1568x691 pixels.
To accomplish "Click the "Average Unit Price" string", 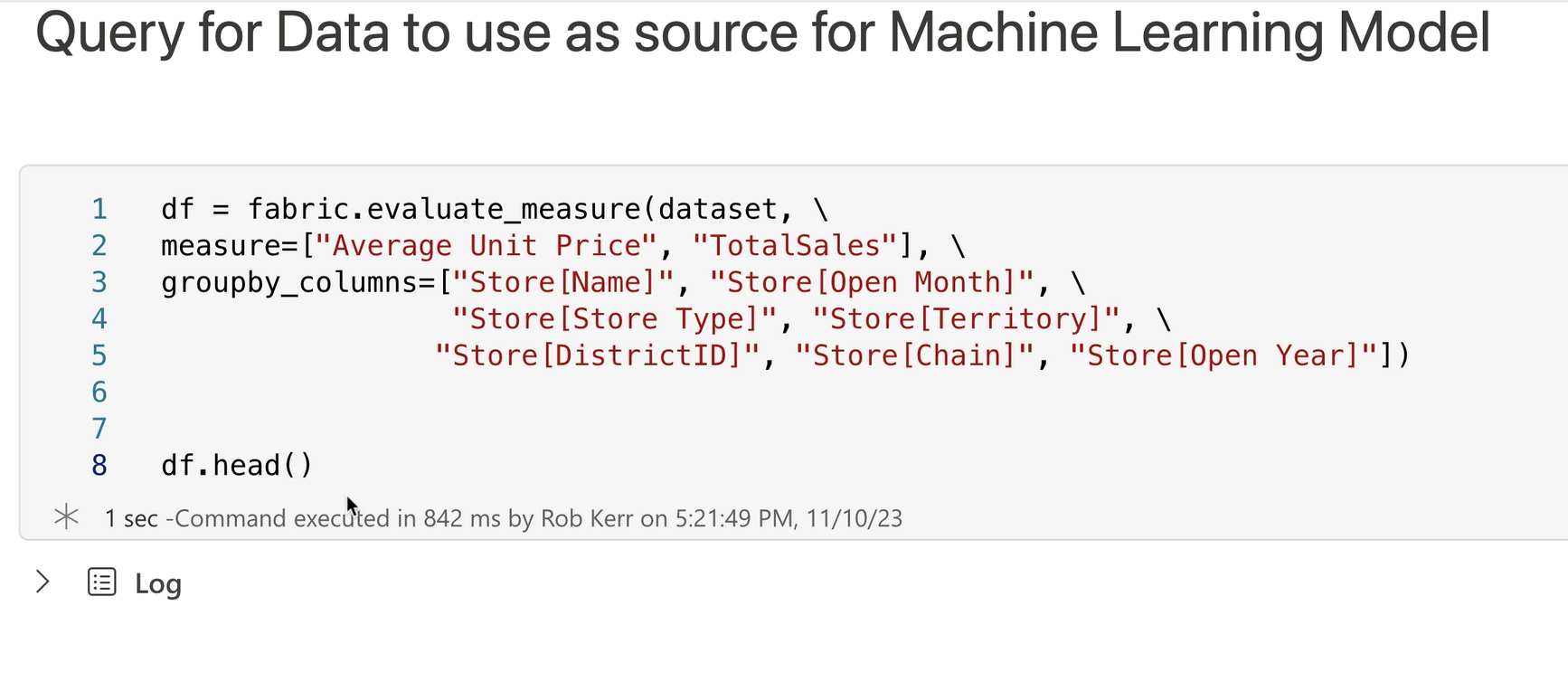I will 486,246.
